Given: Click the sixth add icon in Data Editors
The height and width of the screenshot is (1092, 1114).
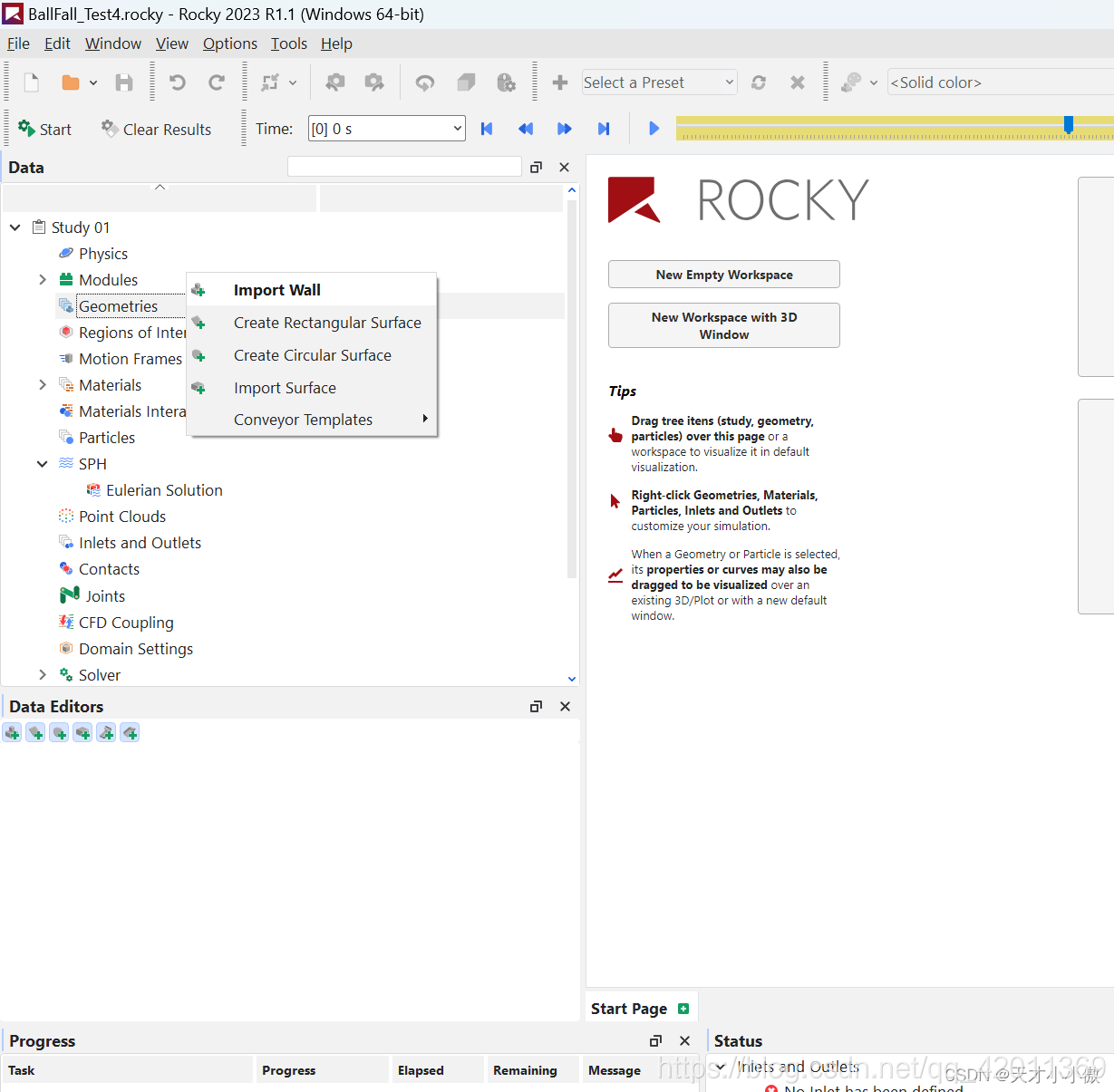Looking at the screenshot, I should (130, 732).
